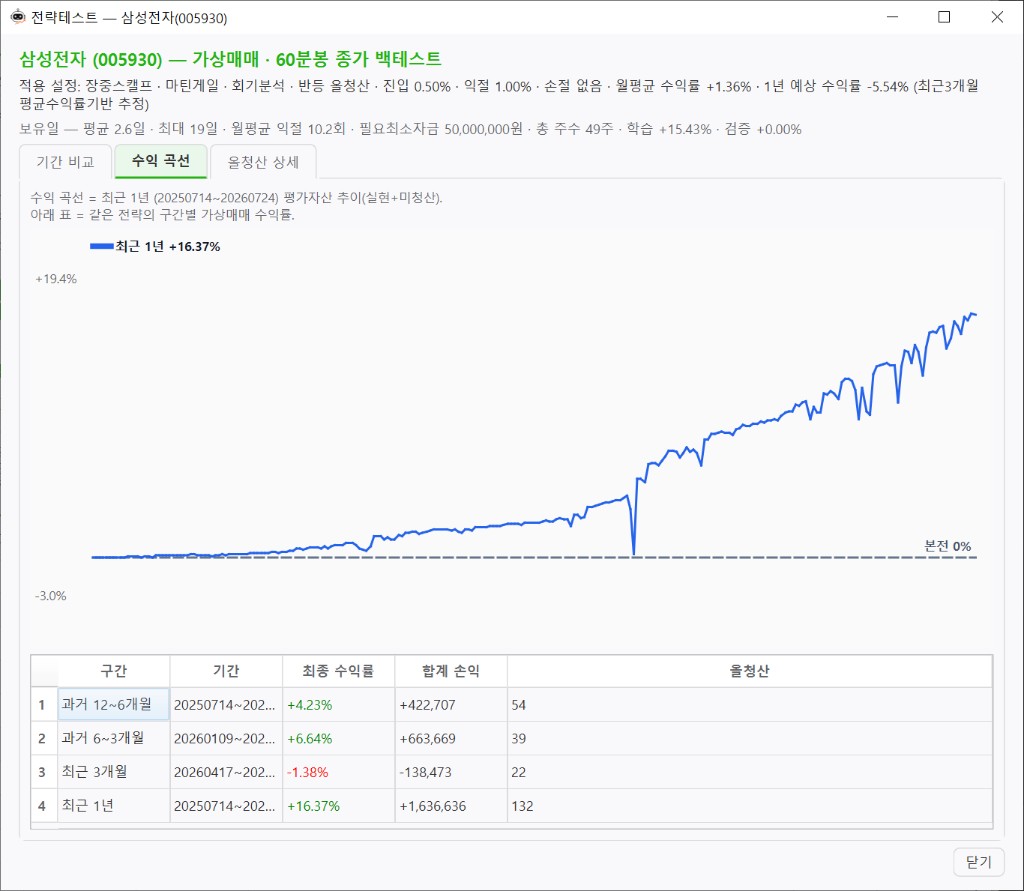Sort by the 최종 수익률 column header
This screenshot has height=891, width=1024.
click(x=338, y=671)
